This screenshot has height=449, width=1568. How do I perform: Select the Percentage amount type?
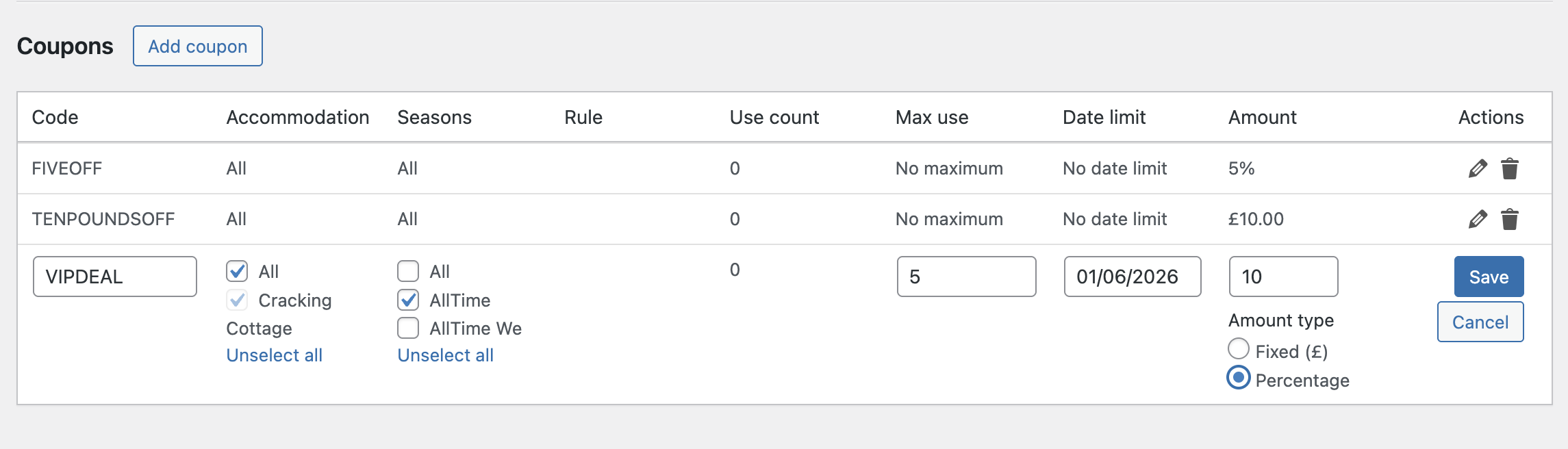click(x=1239, y=378)
